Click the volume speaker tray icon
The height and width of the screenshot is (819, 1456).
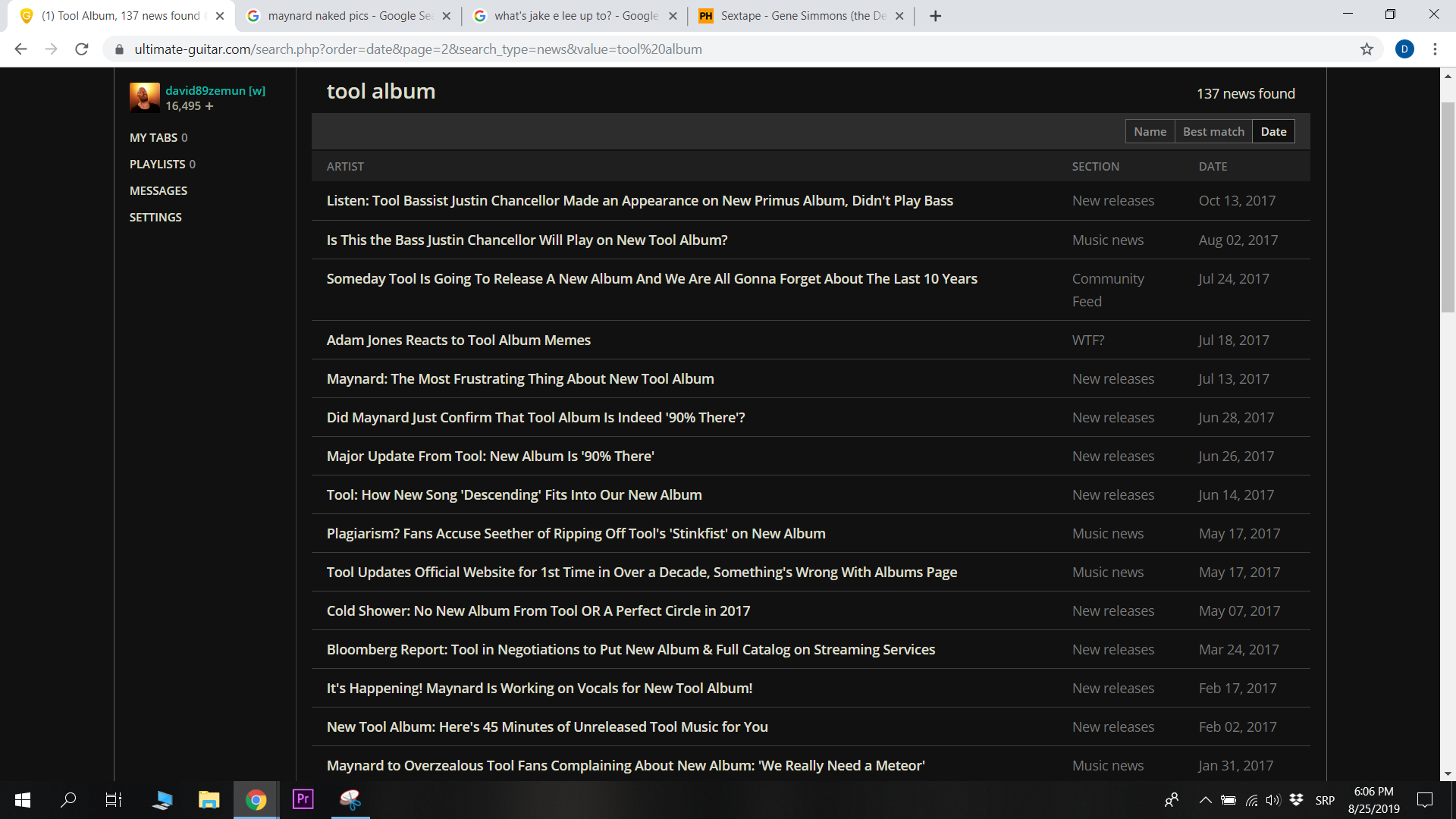[1273, 800]
